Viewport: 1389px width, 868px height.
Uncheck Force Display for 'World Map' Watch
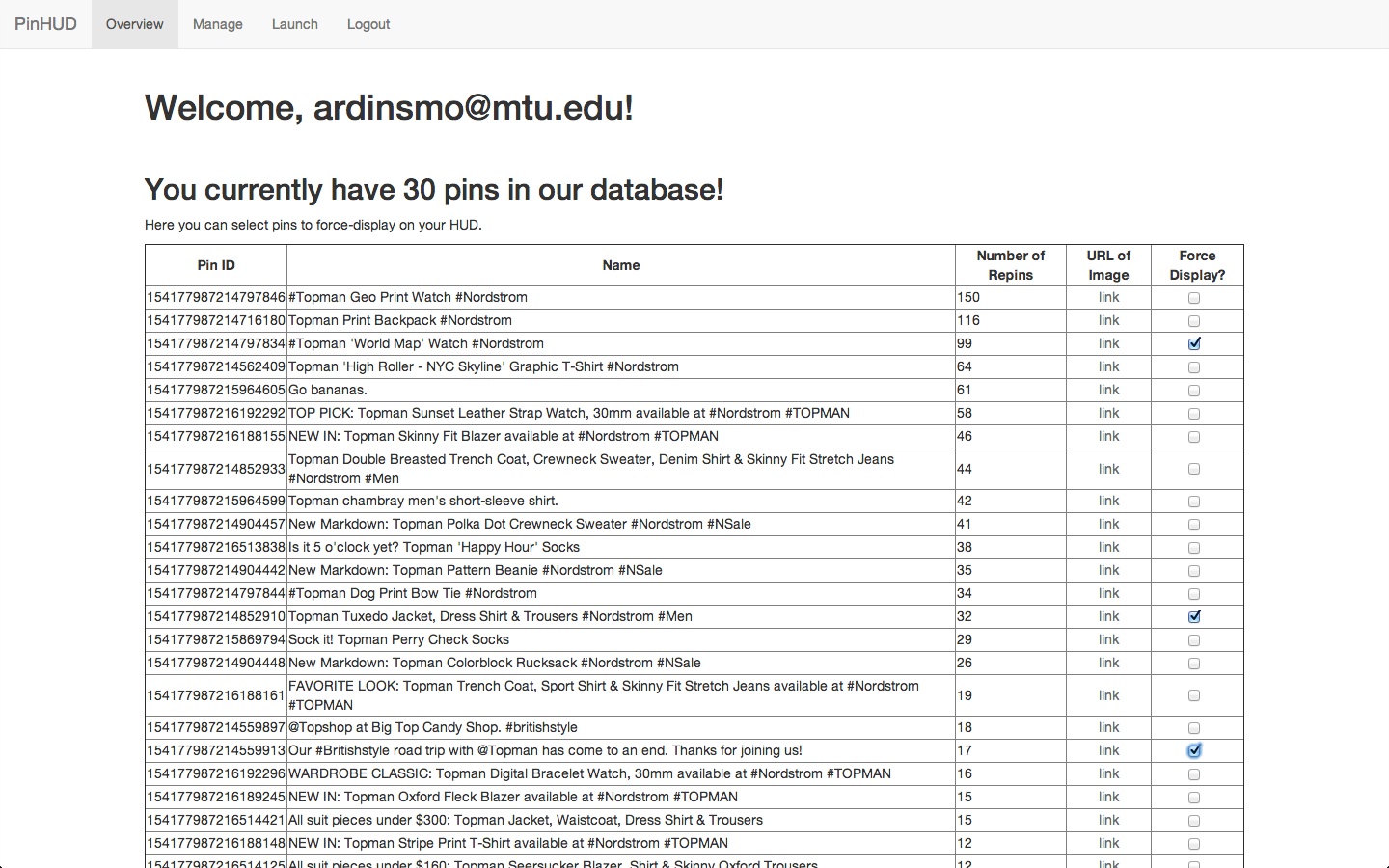point(1194,344)
